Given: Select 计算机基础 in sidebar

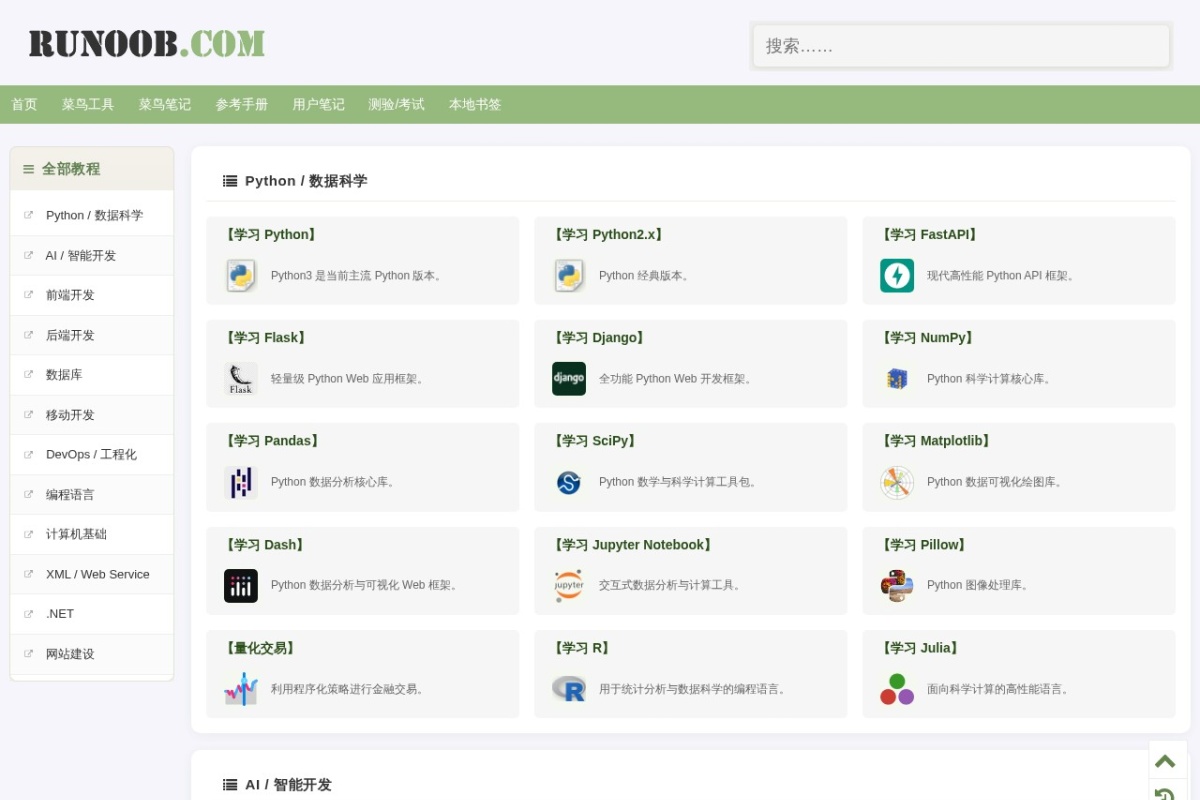Looking at the screenshot, I should 92,534.
